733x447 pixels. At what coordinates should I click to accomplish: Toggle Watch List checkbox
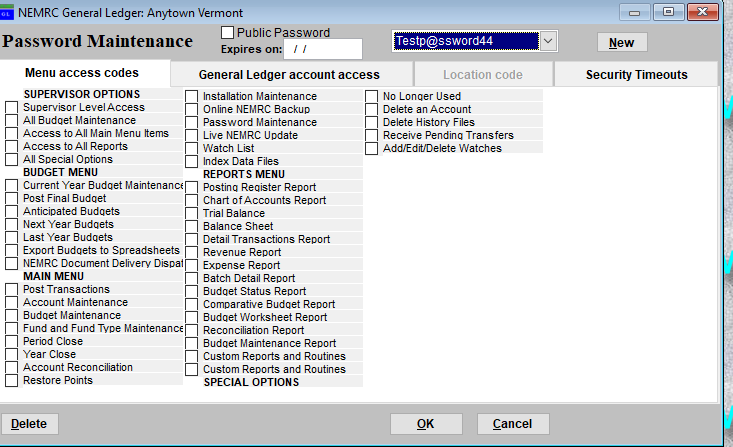click(x=192, y=149)
